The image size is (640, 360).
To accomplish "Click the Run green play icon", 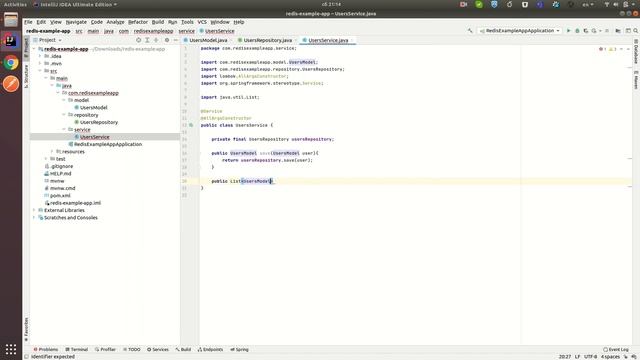I will 568,31.
